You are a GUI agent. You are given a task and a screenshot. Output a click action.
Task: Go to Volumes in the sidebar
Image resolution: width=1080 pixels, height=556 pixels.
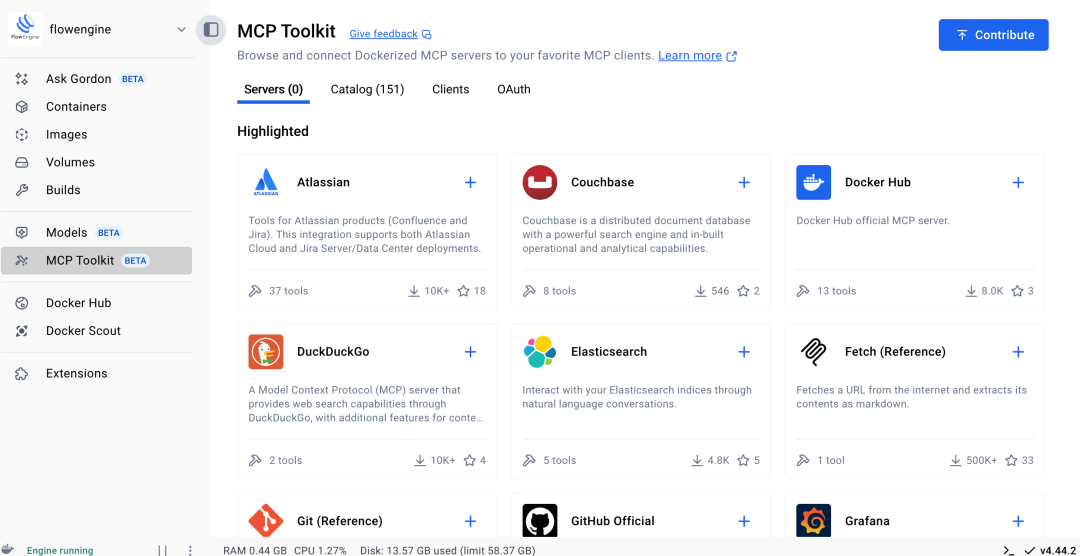pyautogui.click(x=96, y=162)
